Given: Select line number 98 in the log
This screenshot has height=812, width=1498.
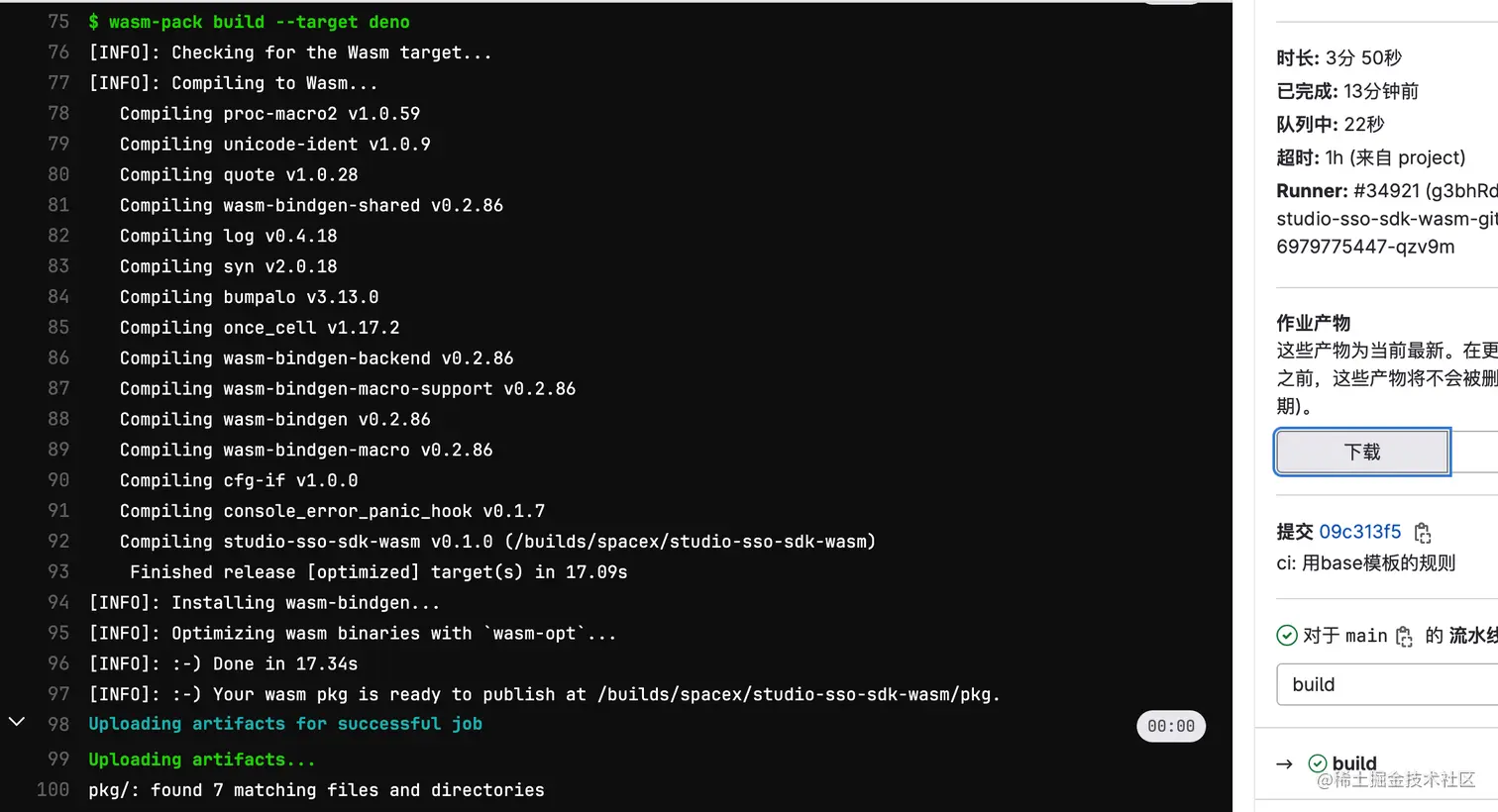Looking at the screenshot, I should [x=57, y=724].
